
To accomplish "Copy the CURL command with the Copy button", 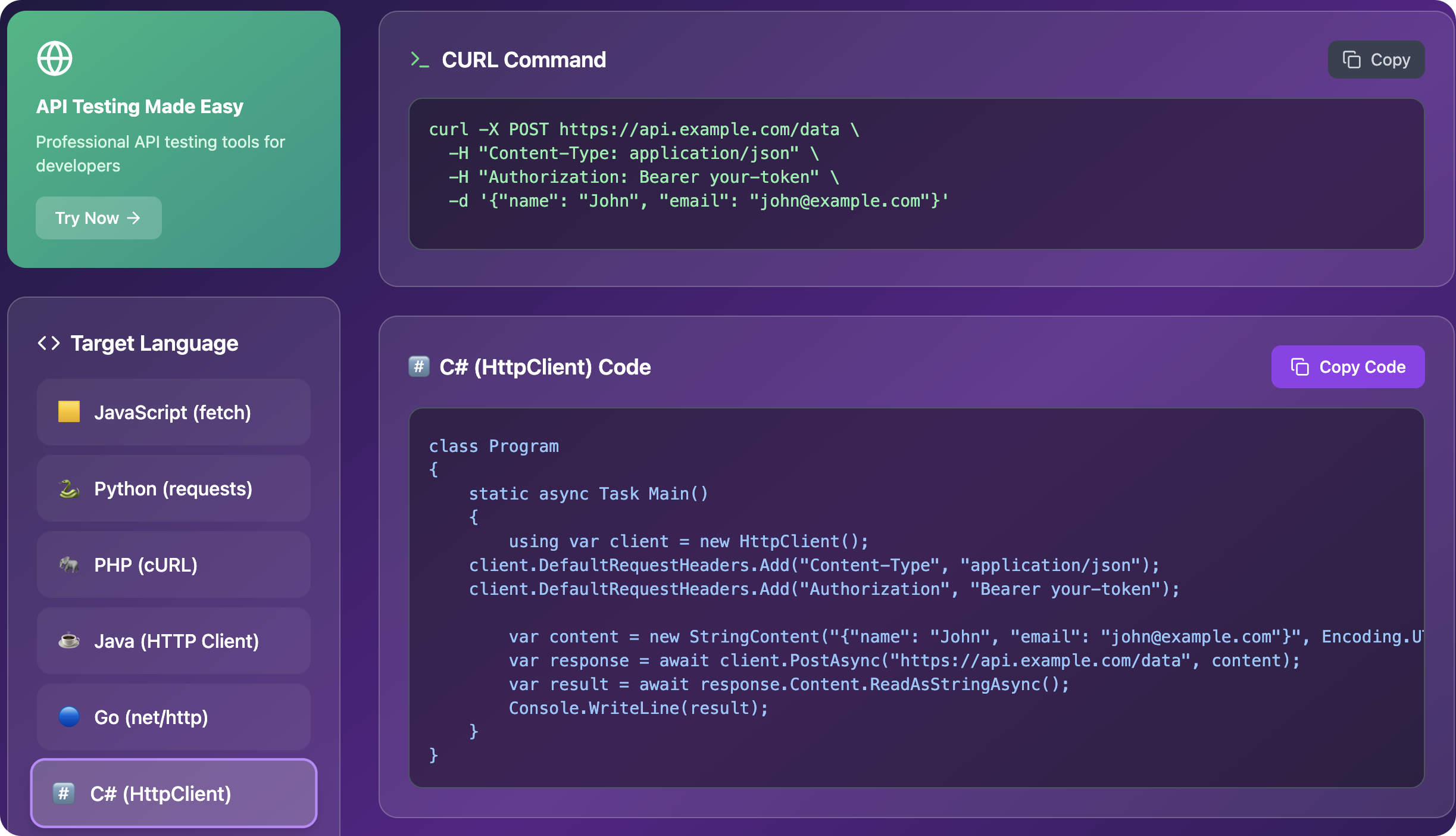I will (x=1376, y=60).
